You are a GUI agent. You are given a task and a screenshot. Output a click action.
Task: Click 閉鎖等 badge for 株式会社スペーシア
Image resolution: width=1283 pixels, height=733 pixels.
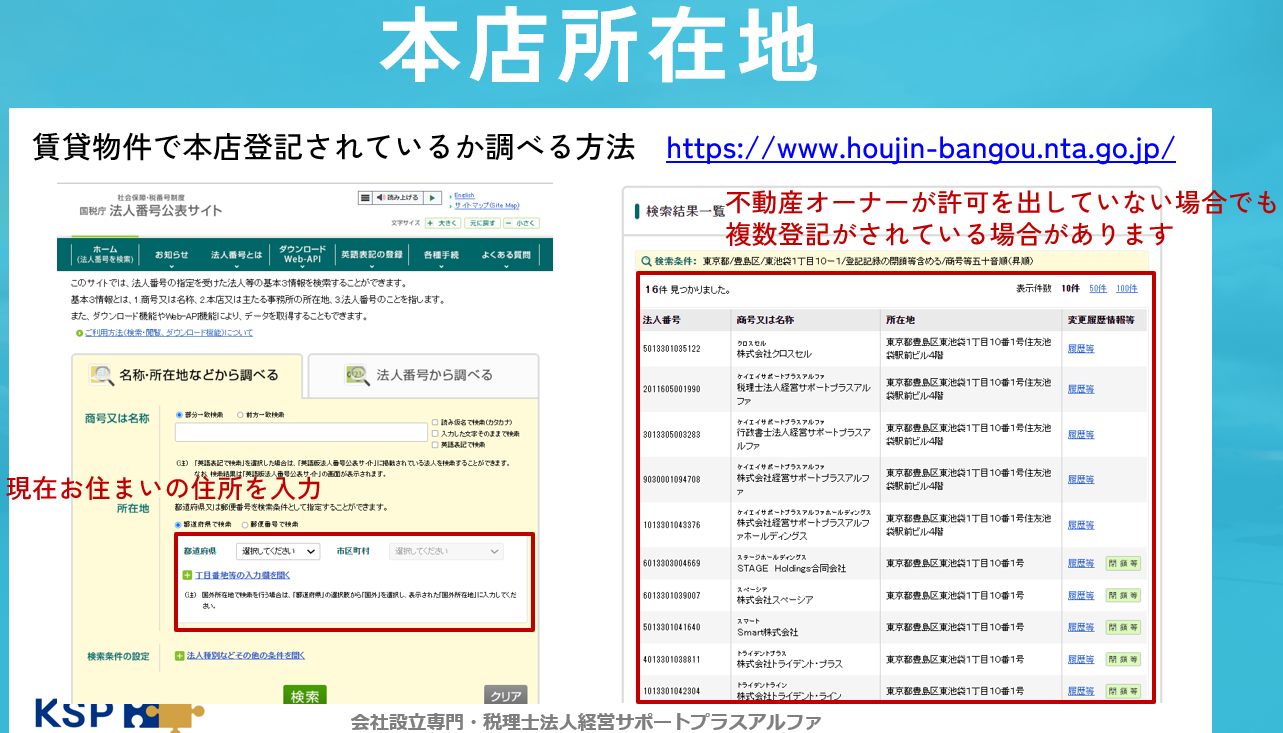tap(1123, 596)
